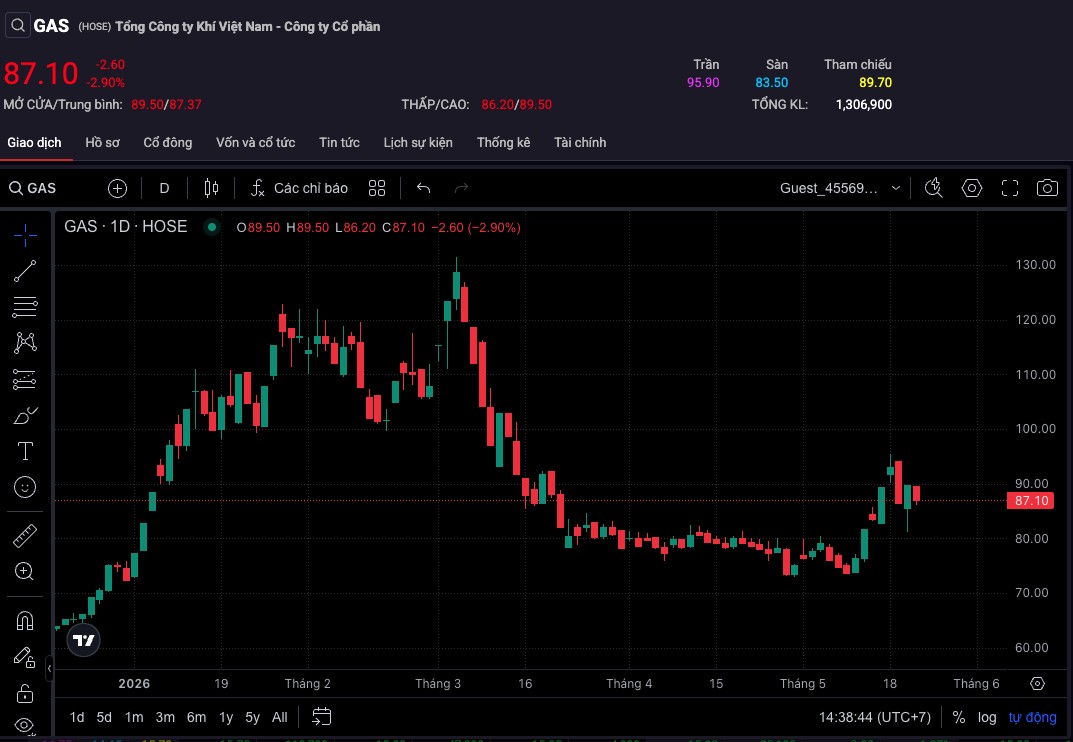This screenshot has width=1073, height=742.
Task: Open the Tin tức tab
Action: click(x=339, y=142)
